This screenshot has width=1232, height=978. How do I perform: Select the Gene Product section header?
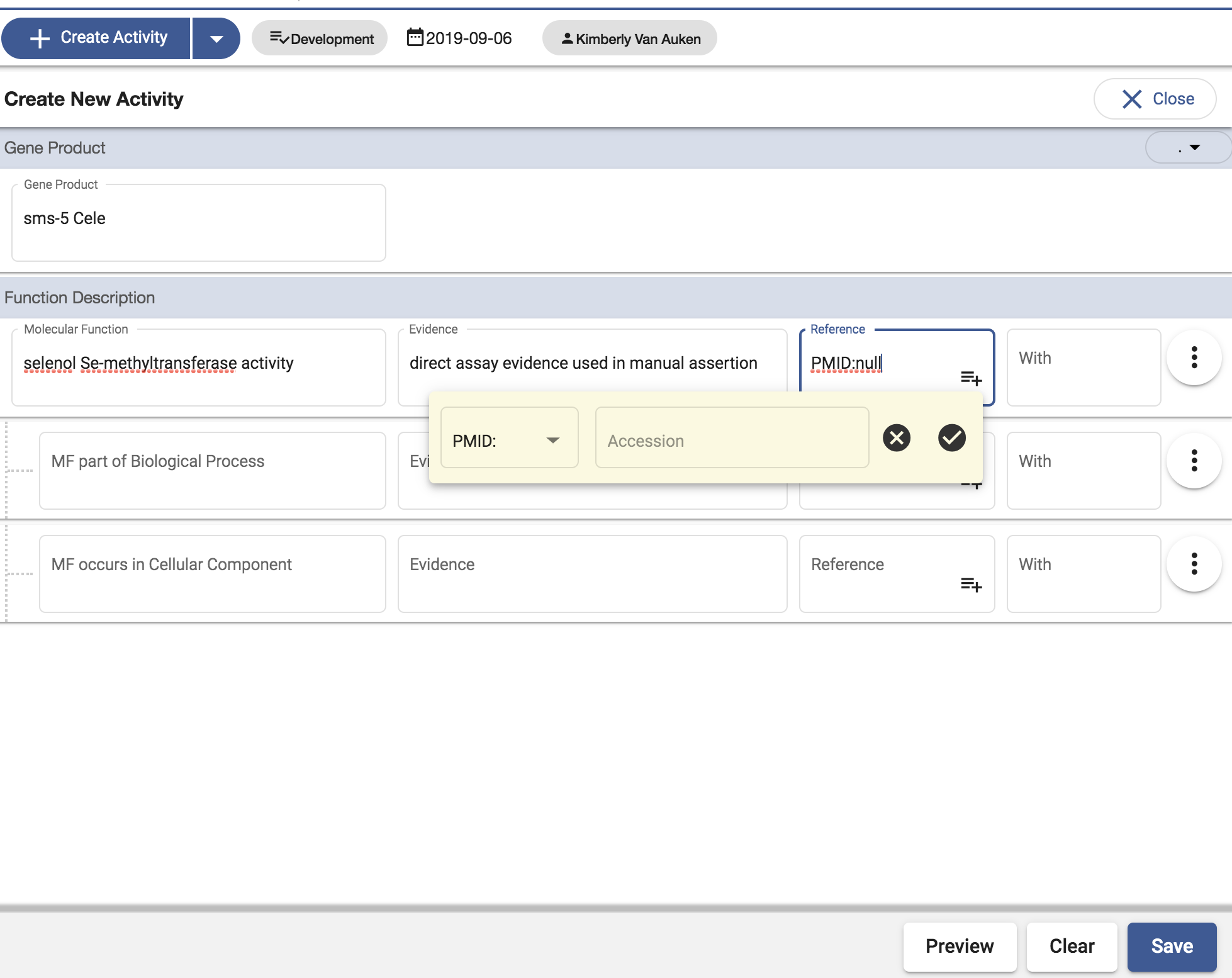55,147
